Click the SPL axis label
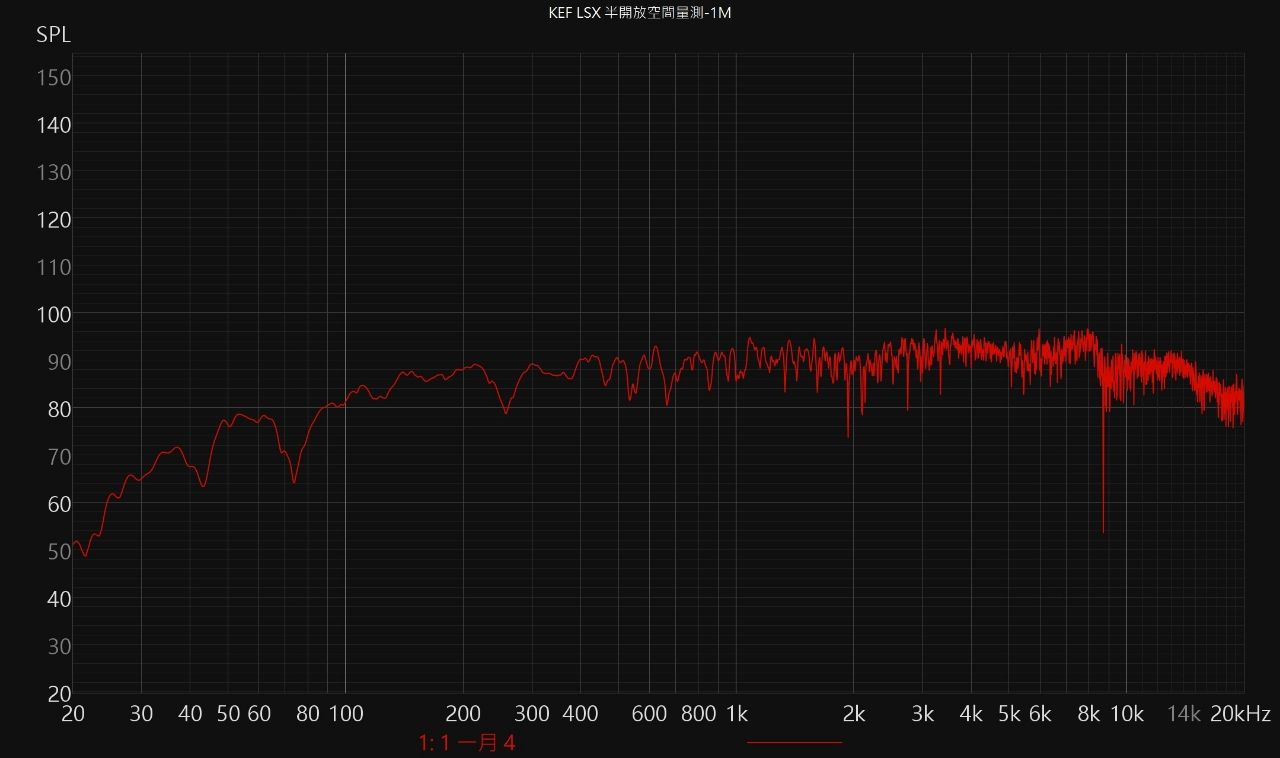Screen dimensions: 1280x758 pyautogui.click(x=53, y=35)
